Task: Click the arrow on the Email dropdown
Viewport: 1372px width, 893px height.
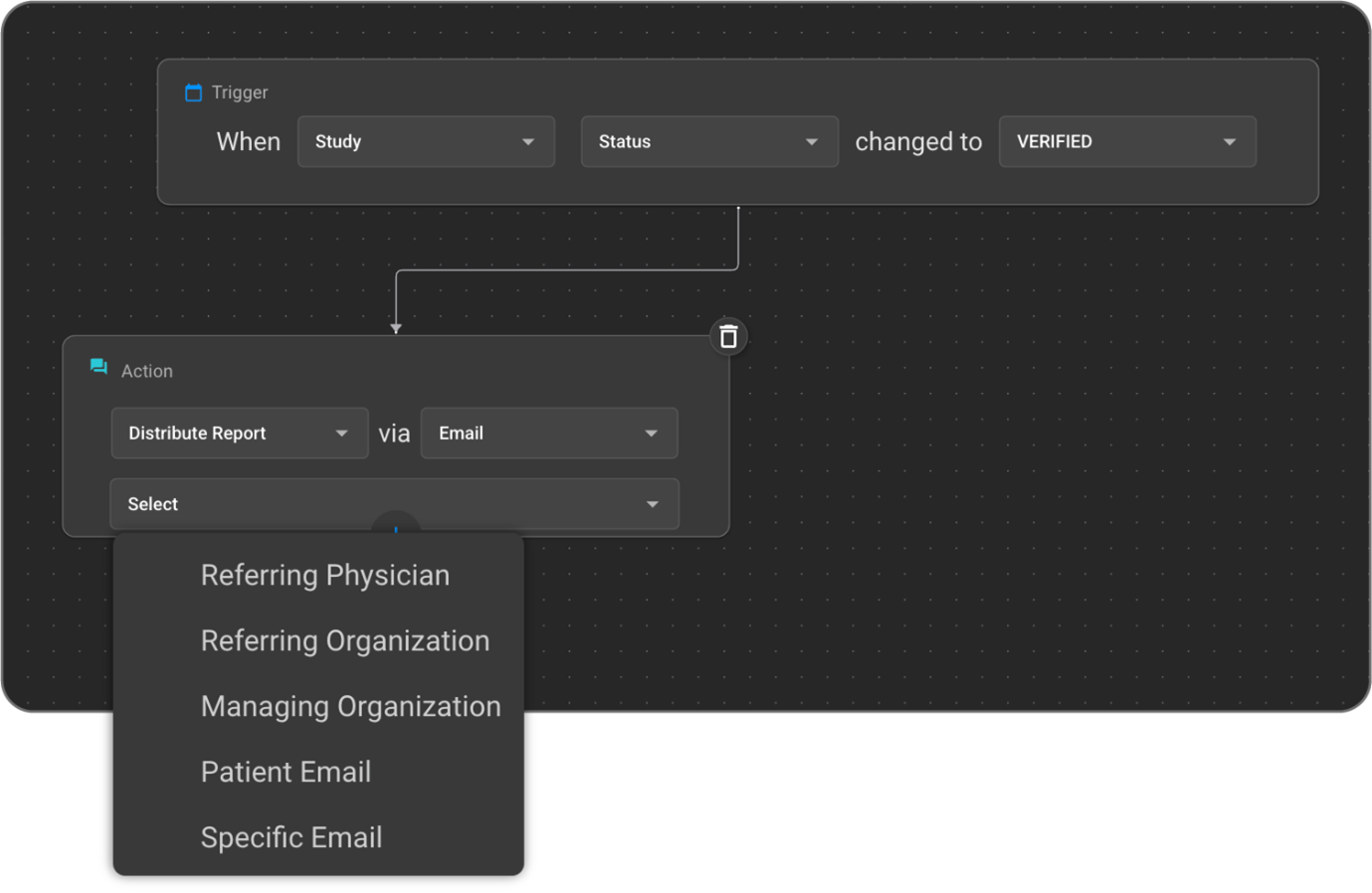Action: [x=652, y=434]
